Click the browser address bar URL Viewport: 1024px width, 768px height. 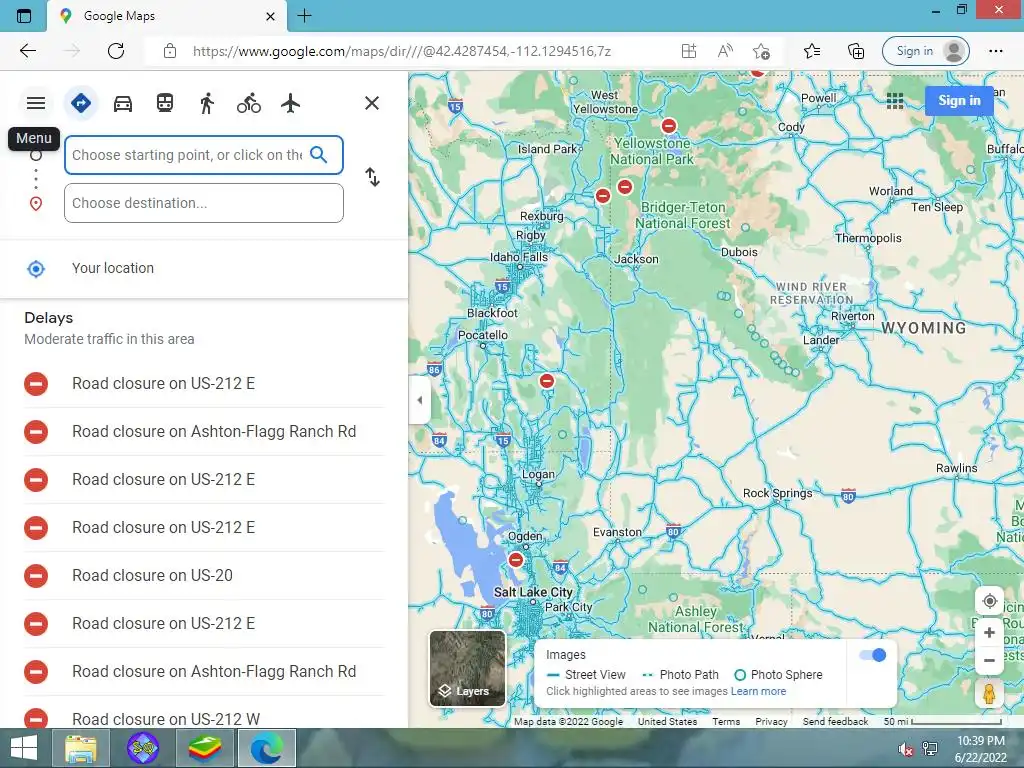pos(402,51)
